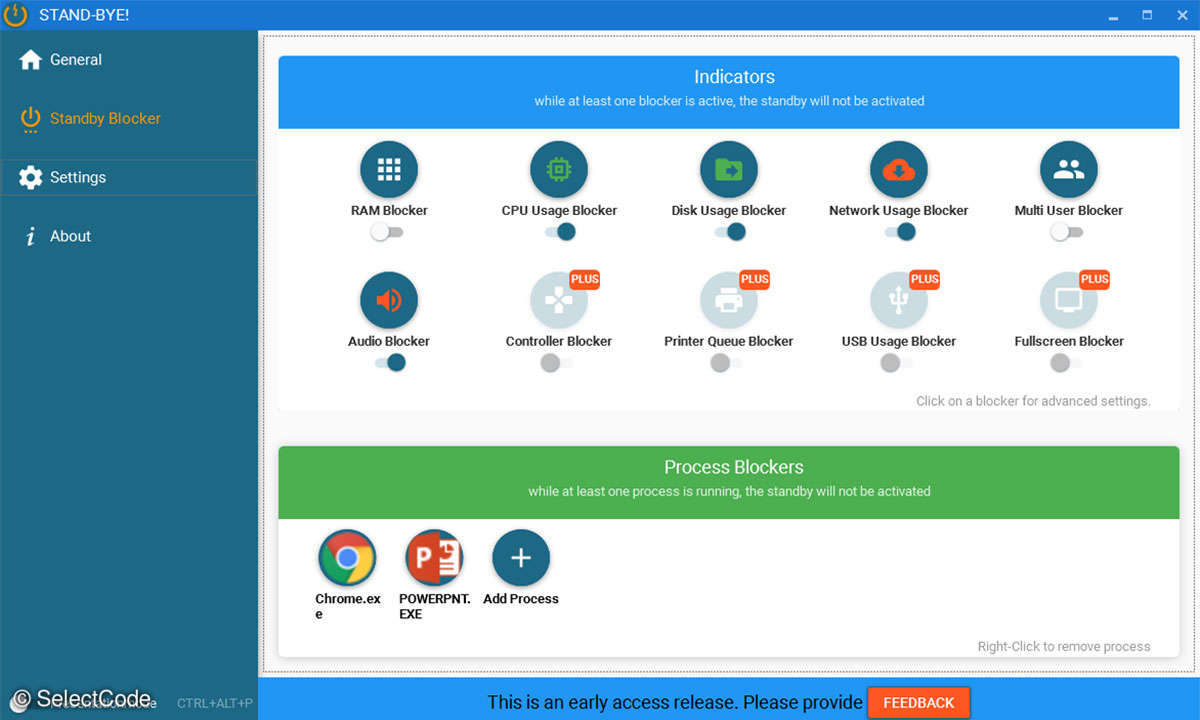Viewport: 1200px width, 720px height.
Task: Click the Network Usage Blocker label
Action: 899,211
